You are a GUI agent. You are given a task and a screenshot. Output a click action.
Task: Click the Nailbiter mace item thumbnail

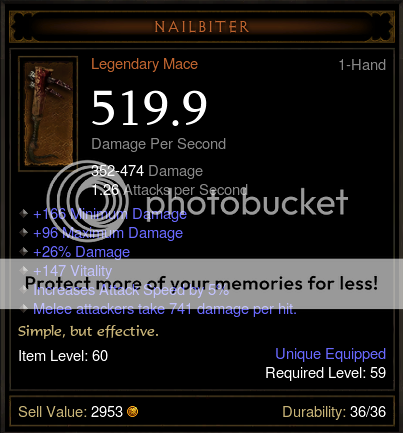pos(48,113)
